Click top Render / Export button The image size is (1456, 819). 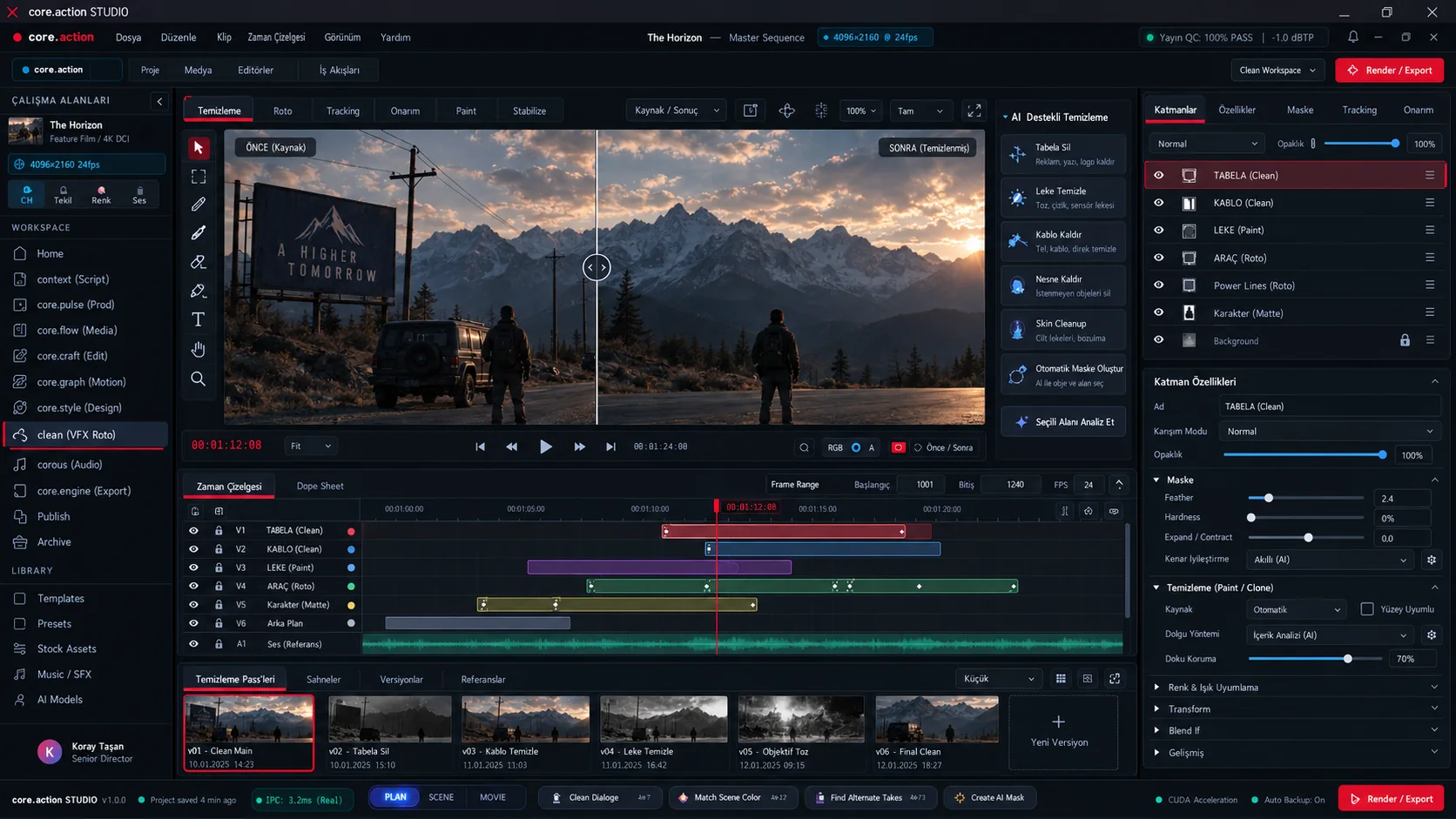1389,70
